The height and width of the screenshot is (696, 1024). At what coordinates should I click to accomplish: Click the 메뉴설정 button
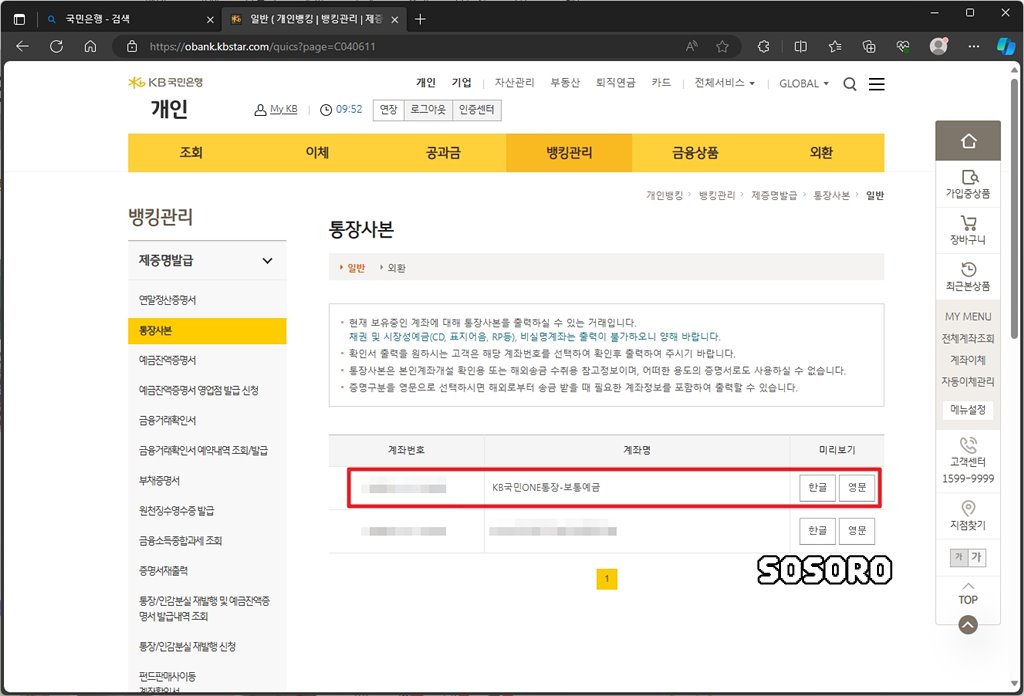point(968,409)
